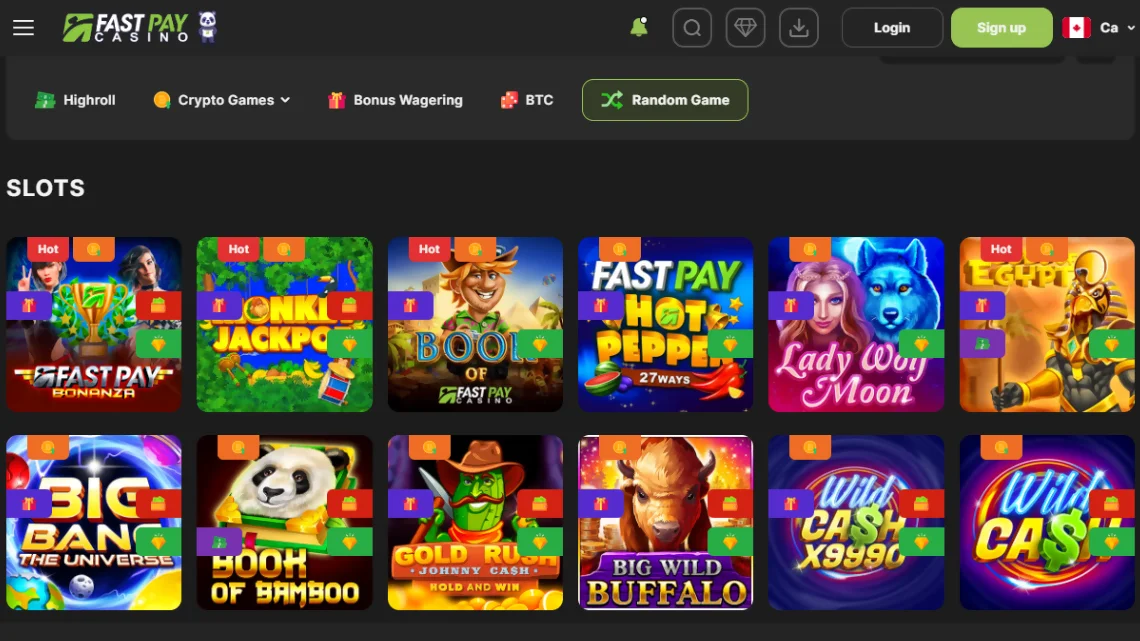Image resolution: width=1140 pixels, height=641 pixels.
Task: Open game search with the magnifier icon
Action: coord(692,28)
